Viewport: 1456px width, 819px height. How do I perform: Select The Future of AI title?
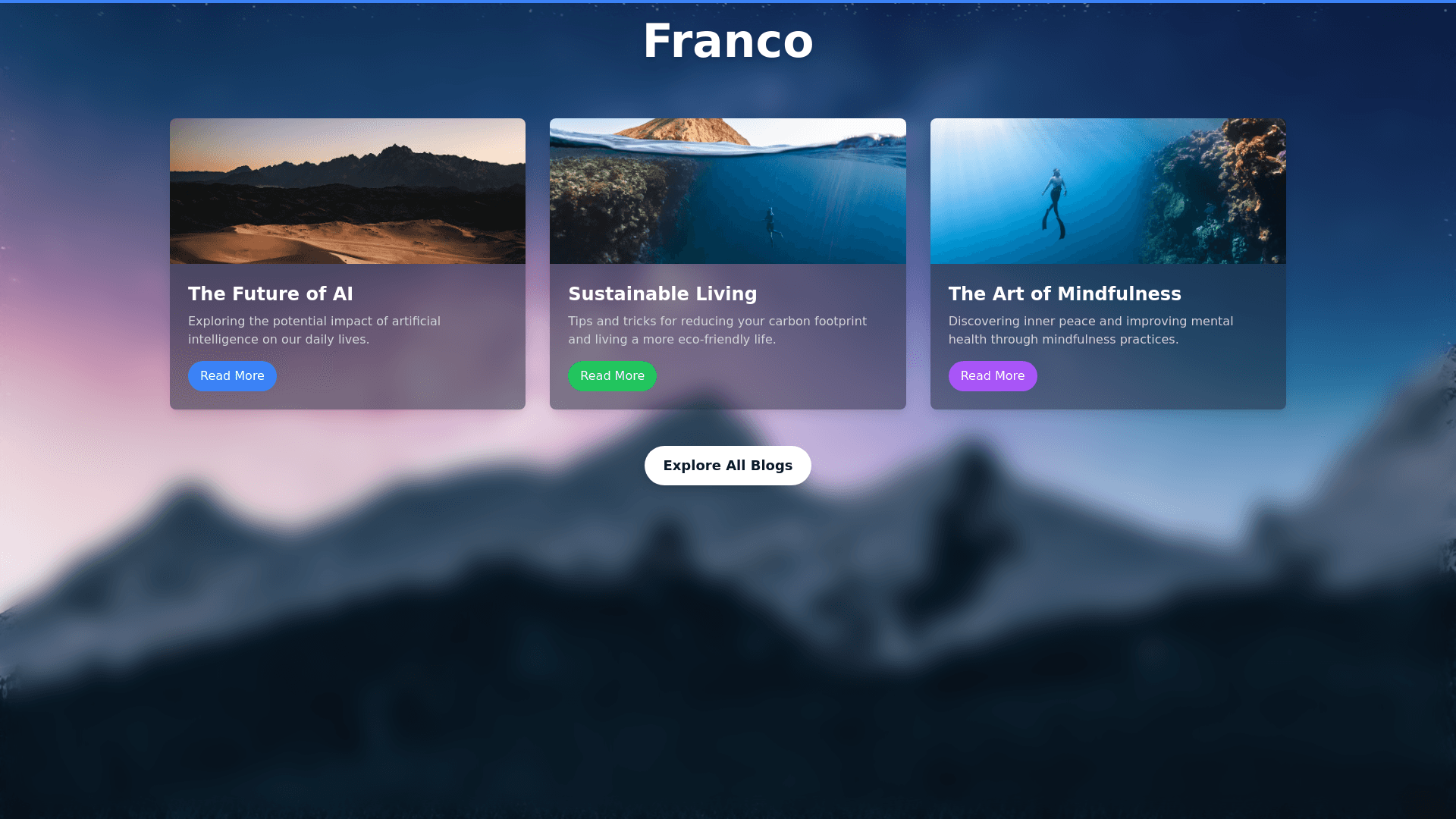click(x=271, y=294)
